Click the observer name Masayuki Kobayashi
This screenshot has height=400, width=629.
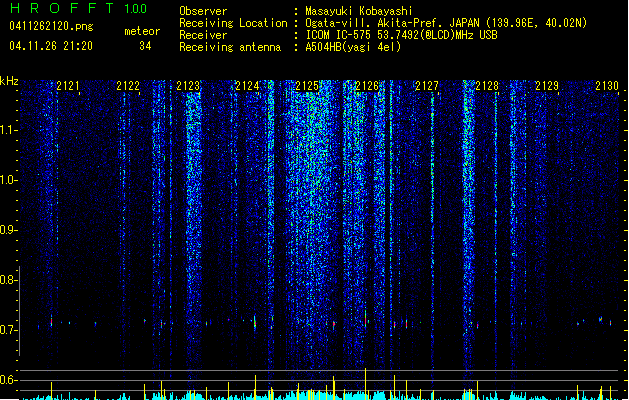point(359,11)
